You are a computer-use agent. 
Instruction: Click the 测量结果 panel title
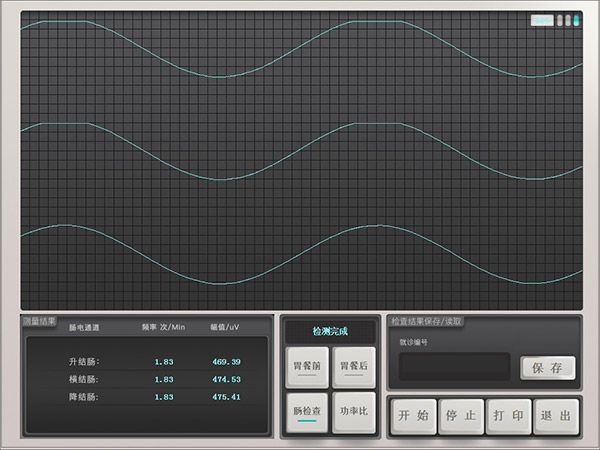39,321
